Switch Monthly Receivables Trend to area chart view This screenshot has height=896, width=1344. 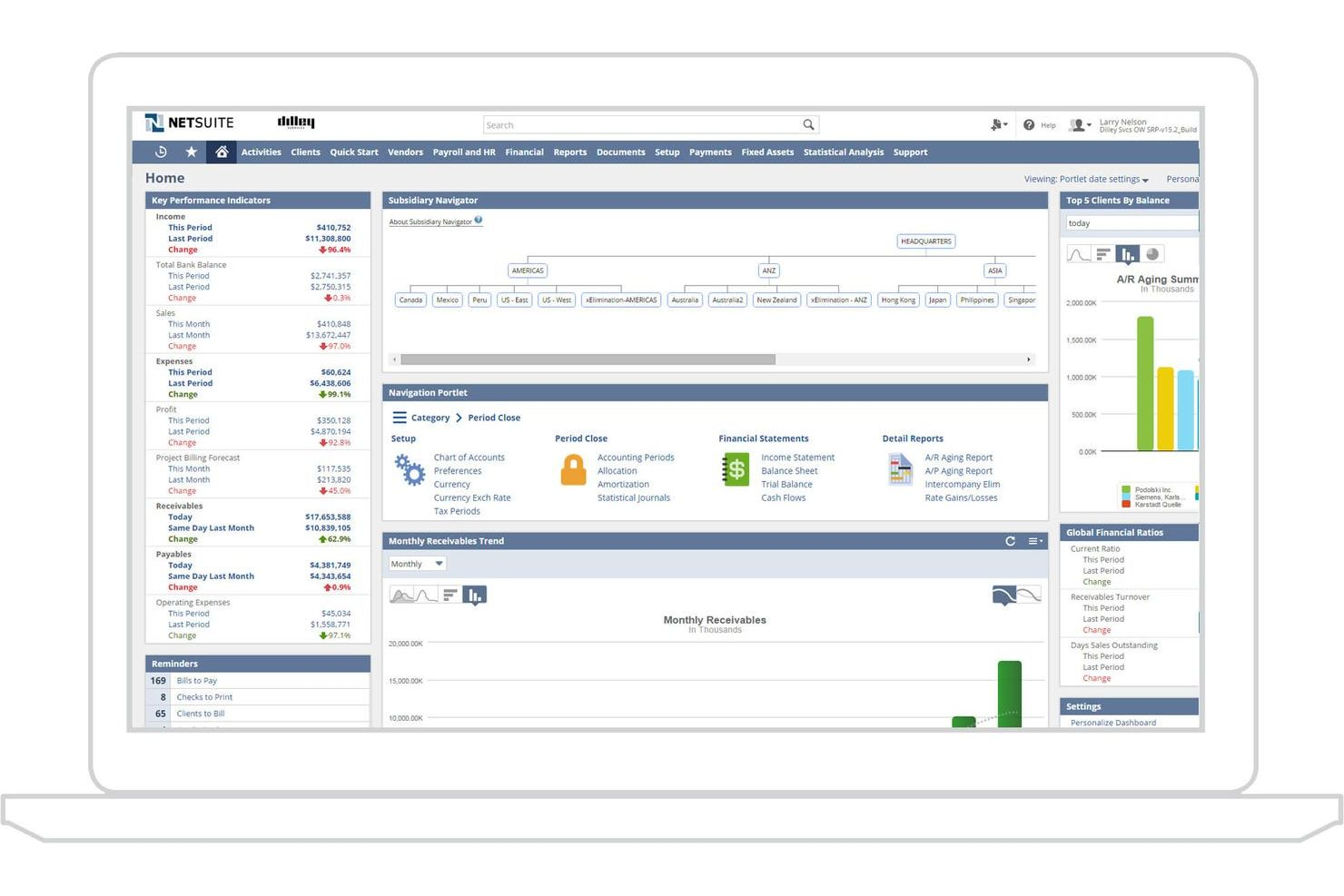(x=400, y=595)
